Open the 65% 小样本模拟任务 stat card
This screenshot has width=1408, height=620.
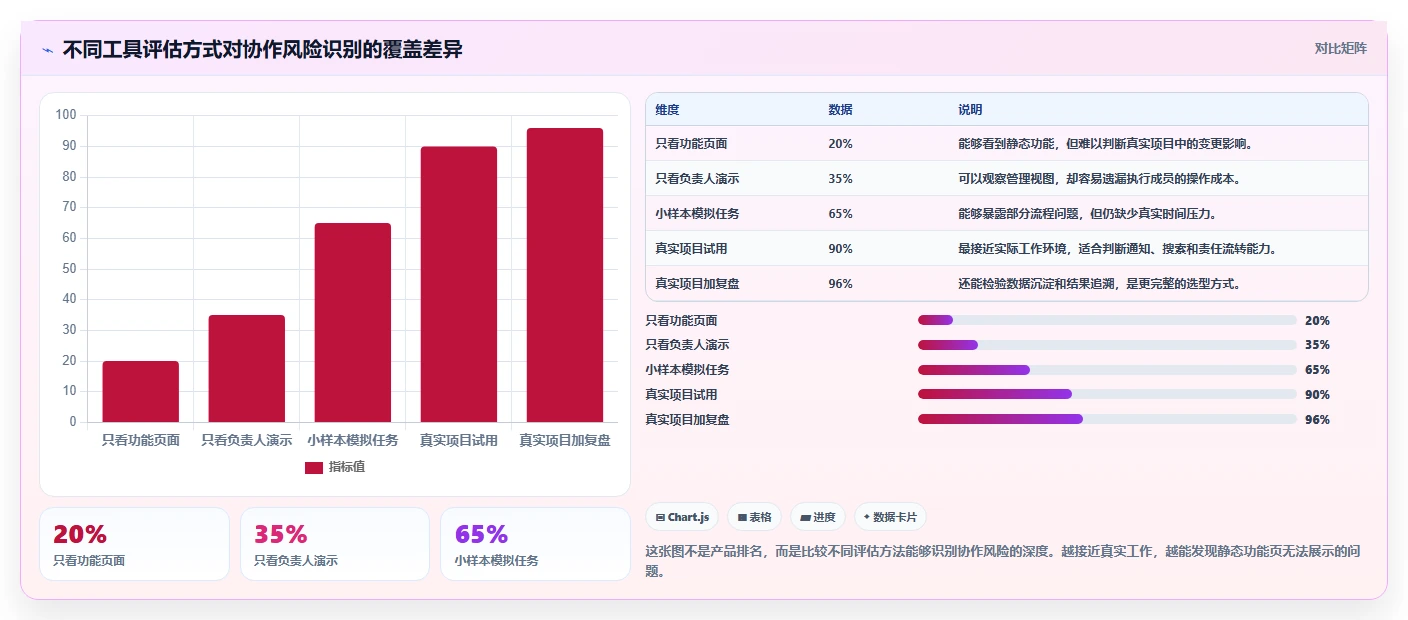(x=535, y=544)
